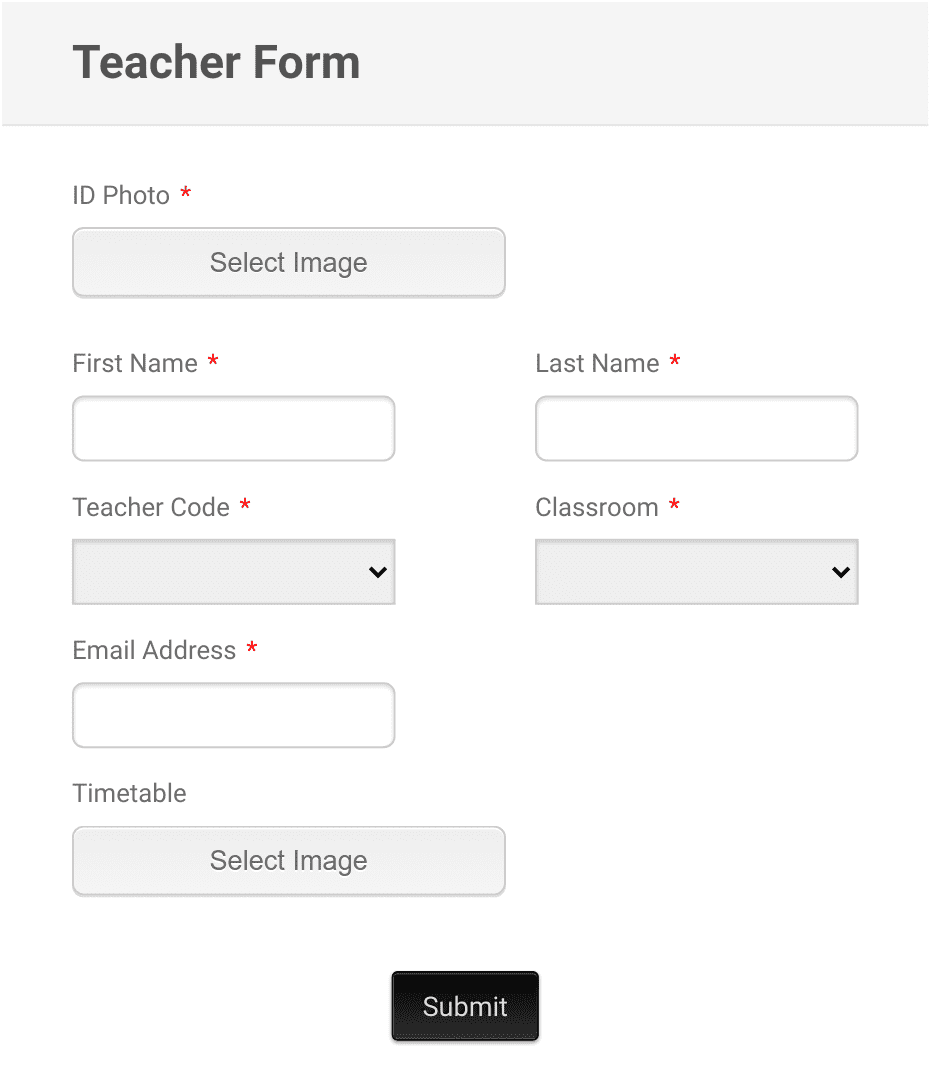Click the First Name label
This screenshot has height=1081, width=930.
[135, 363]
